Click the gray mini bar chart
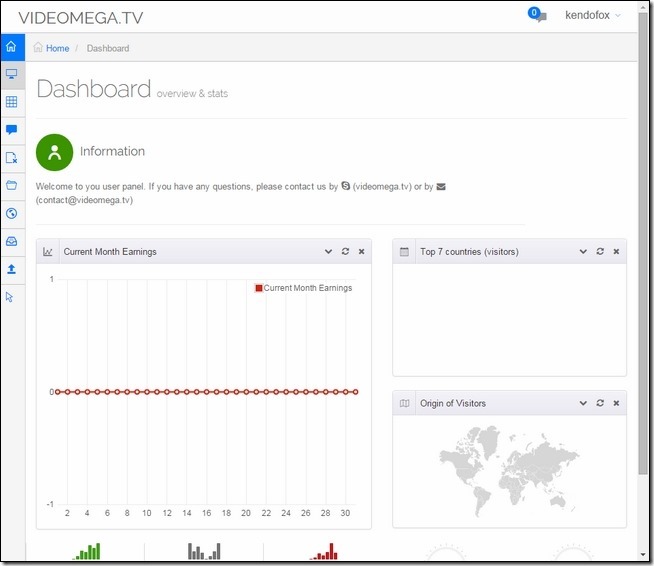Viewport: 654px width, 566px height. [204, 551]
